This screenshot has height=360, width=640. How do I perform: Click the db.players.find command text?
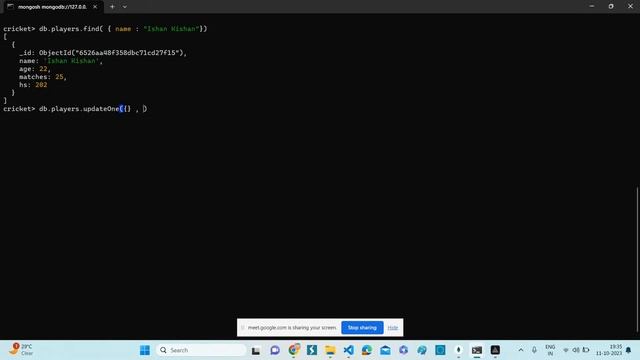123,29
